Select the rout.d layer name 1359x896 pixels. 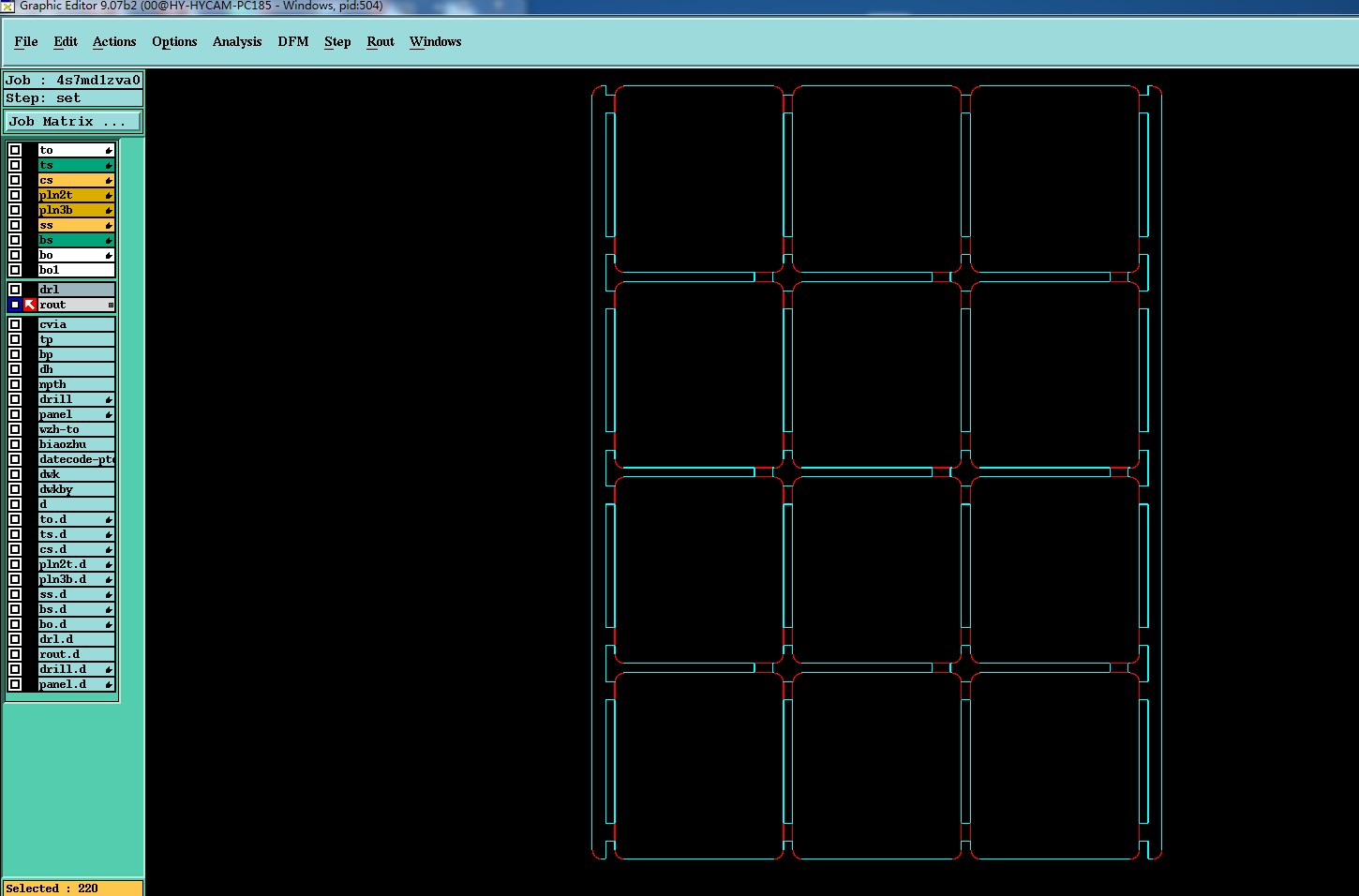76,654
